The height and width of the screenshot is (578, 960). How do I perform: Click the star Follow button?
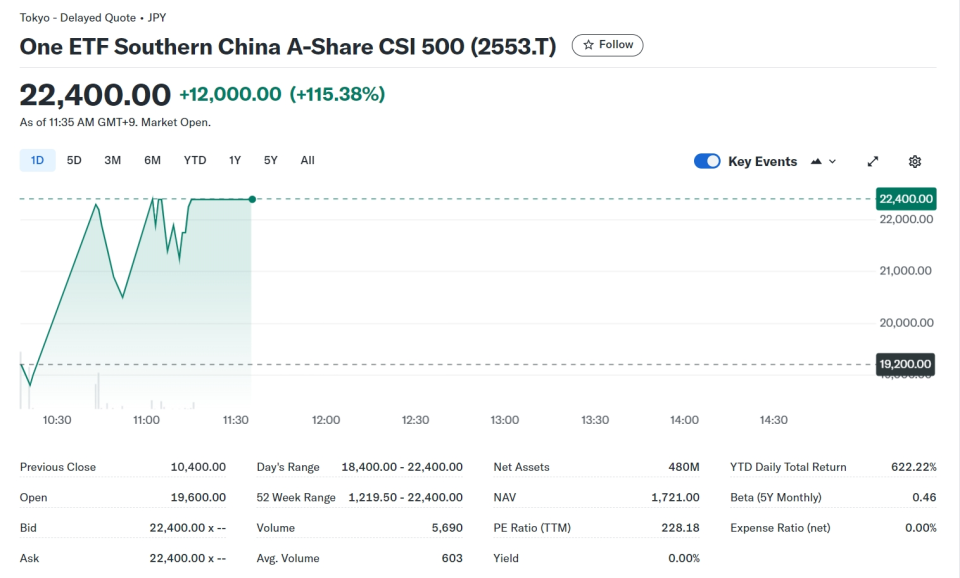(608, 45)
